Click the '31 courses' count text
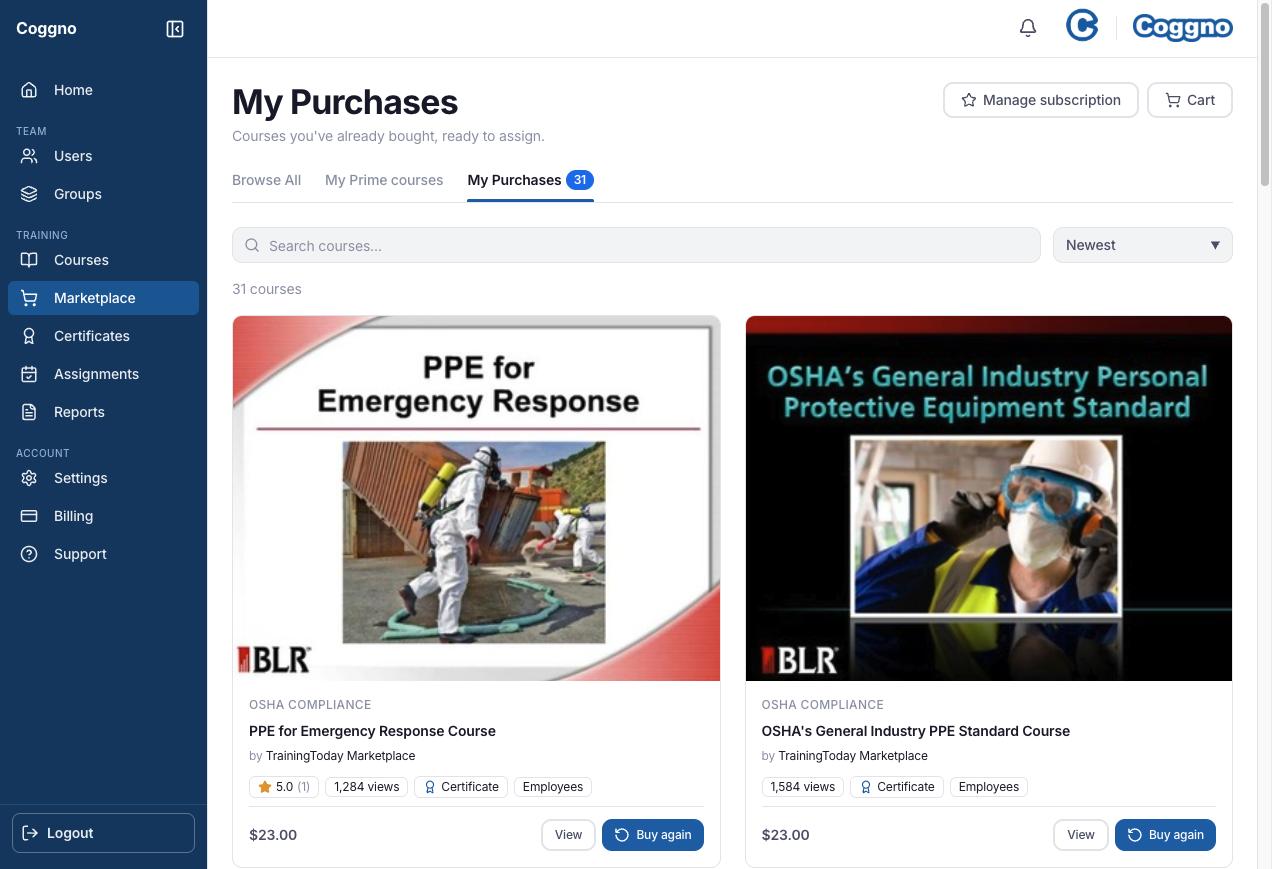Screen dimensions: 1272x869 [267, 289]
